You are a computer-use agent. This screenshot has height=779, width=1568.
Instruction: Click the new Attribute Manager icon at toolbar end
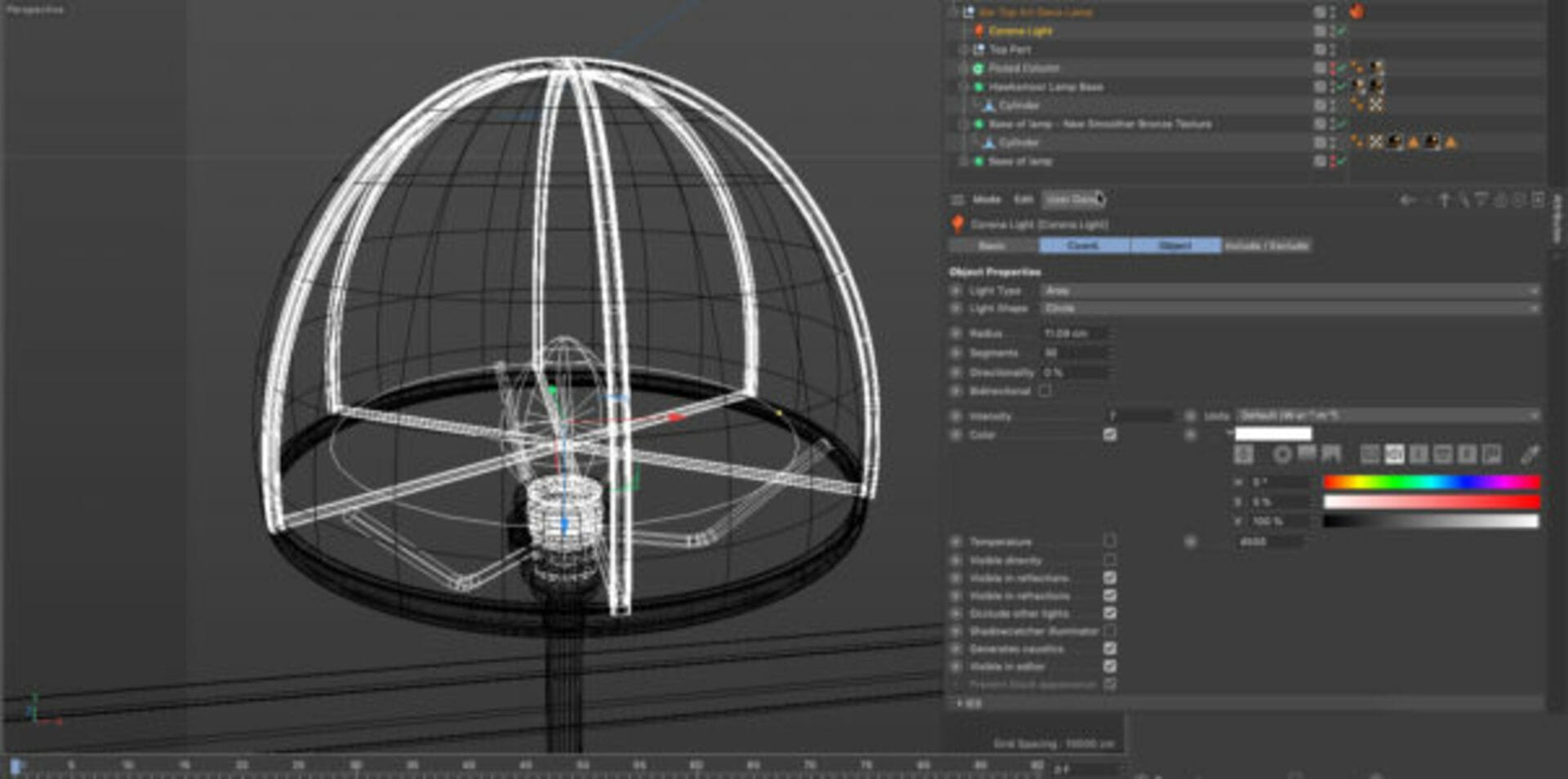pyautogui.click(x=1538, y=200)
